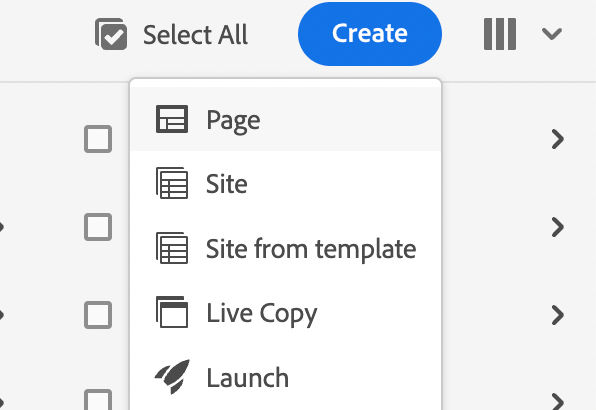
Task: Tick the checkbox of the third list row
Action: [x=98, y=315]
